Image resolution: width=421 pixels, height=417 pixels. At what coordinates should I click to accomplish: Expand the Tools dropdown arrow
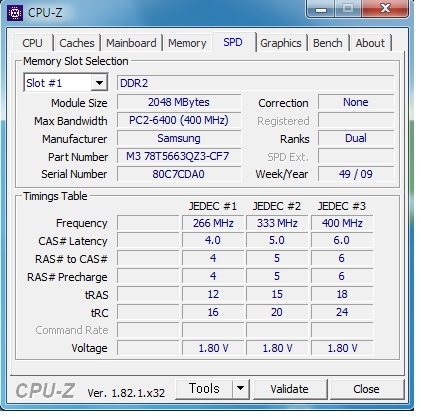(x=240, y=388)
